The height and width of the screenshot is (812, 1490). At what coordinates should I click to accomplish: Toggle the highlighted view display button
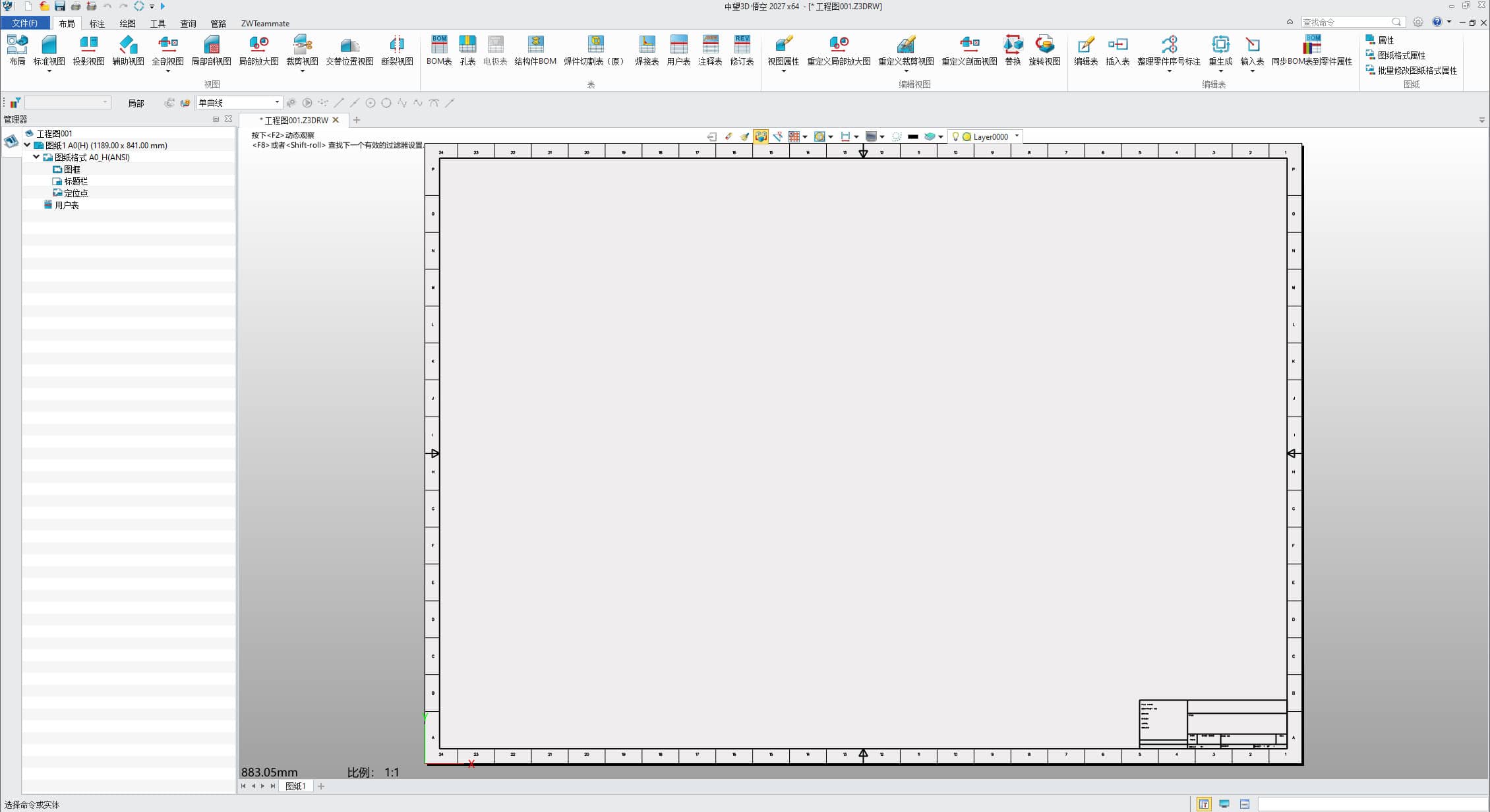(761, 136)
